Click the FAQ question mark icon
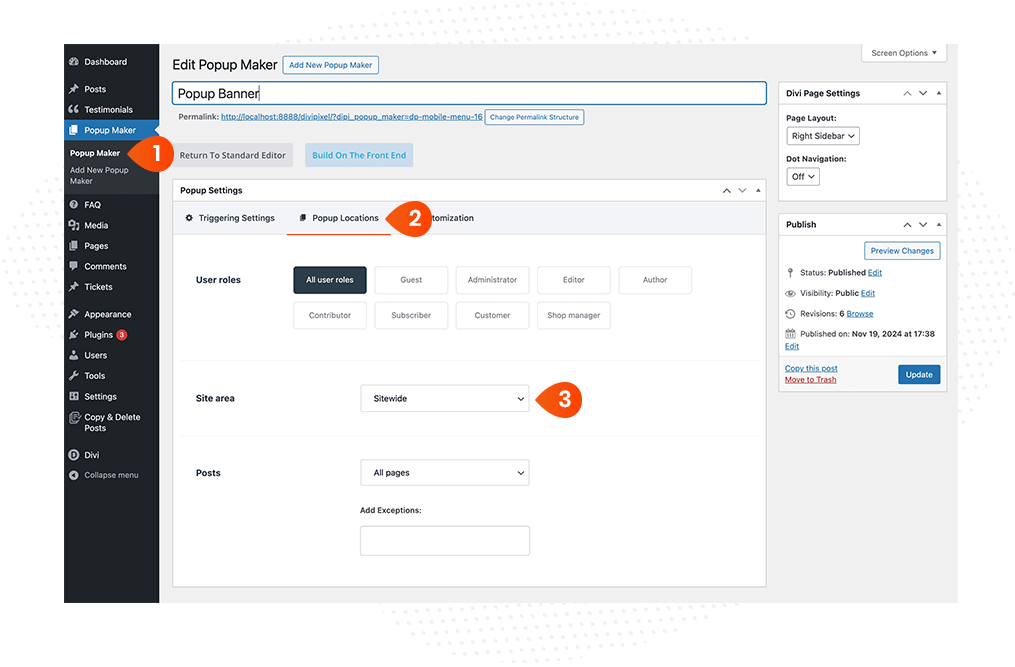The height and width of the screenshot is (667, 1015). pos(74,205)
